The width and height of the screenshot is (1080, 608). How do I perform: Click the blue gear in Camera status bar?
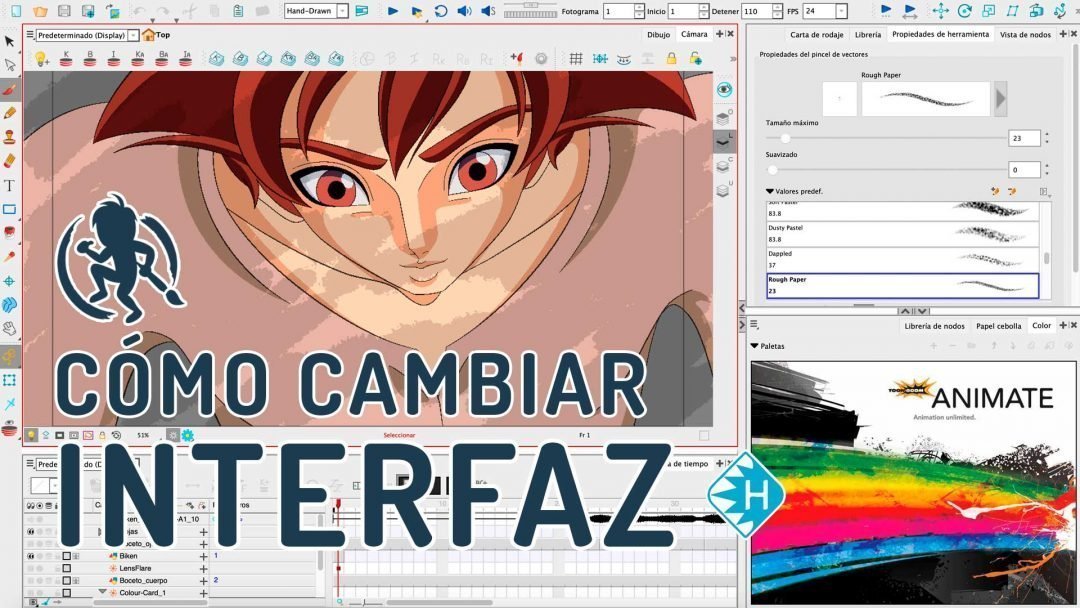coord(187,435)
